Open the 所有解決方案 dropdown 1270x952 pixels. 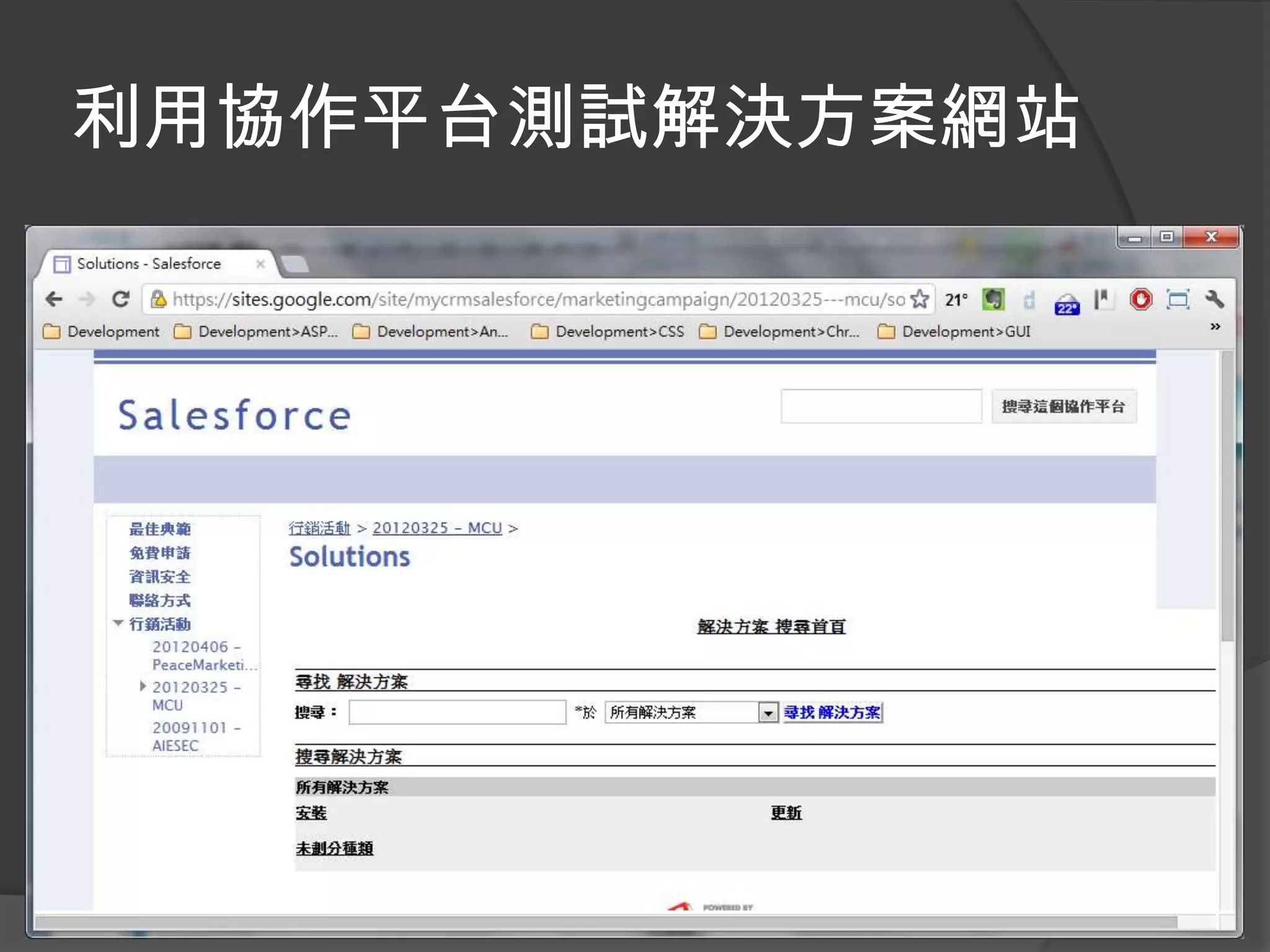point(691,712)
